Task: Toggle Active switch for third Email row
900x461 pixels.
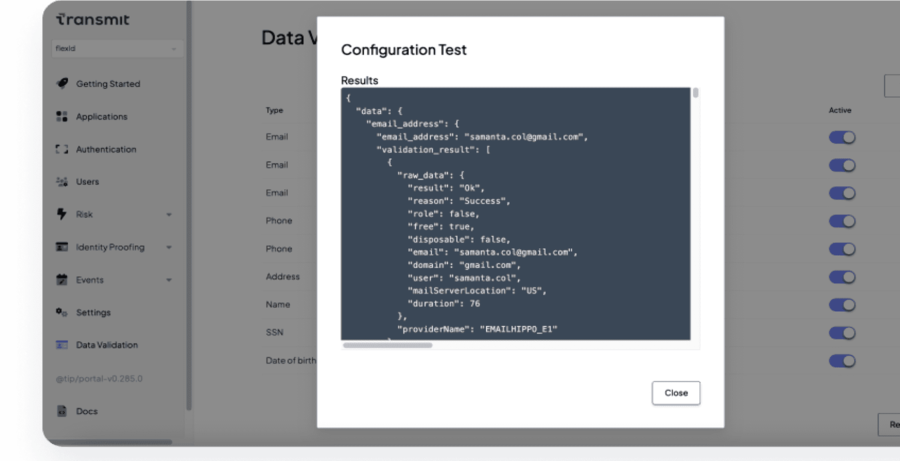Action: point(842,193)
